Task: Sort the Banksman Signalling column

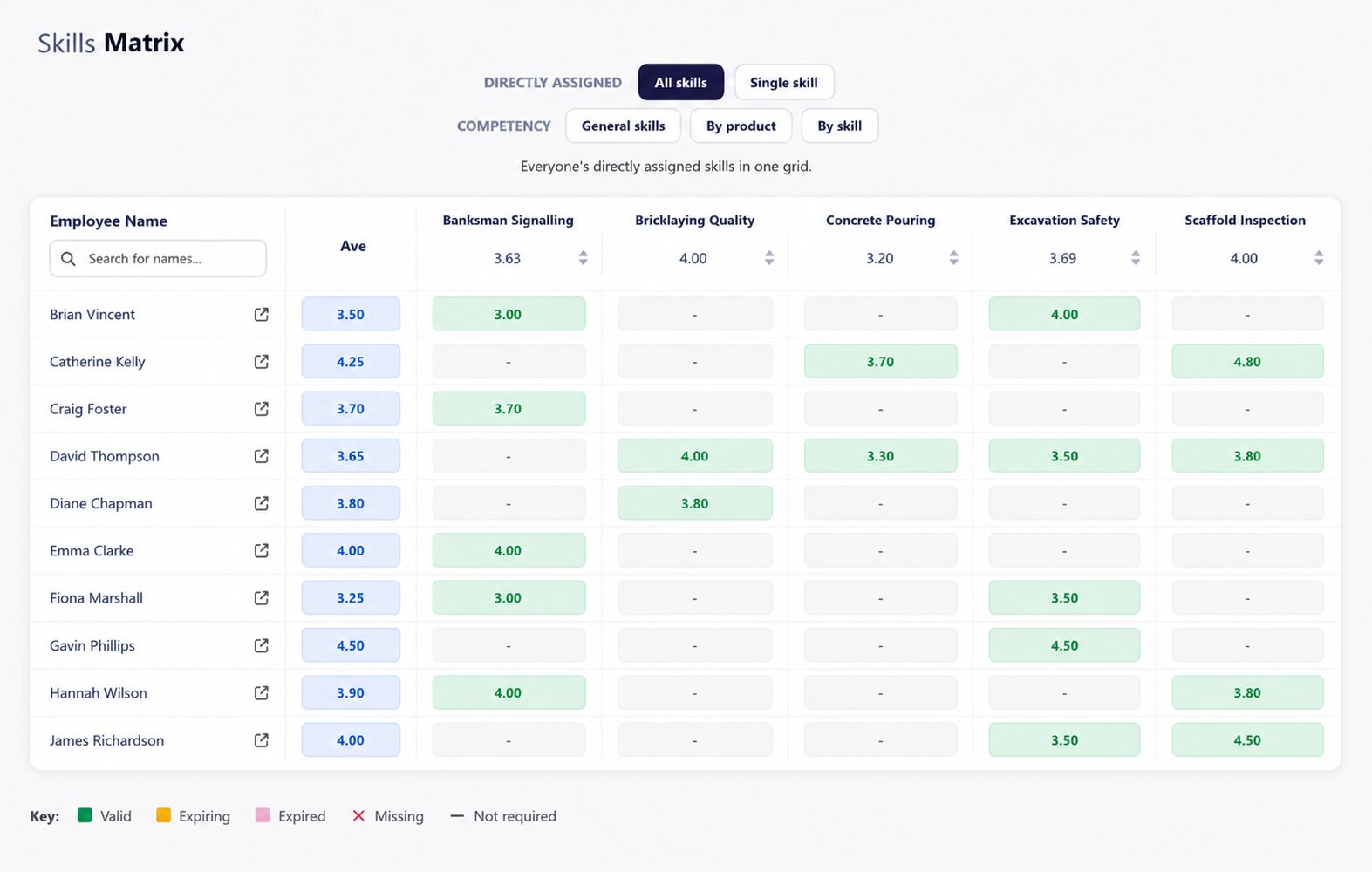Action: click(583, 258)
